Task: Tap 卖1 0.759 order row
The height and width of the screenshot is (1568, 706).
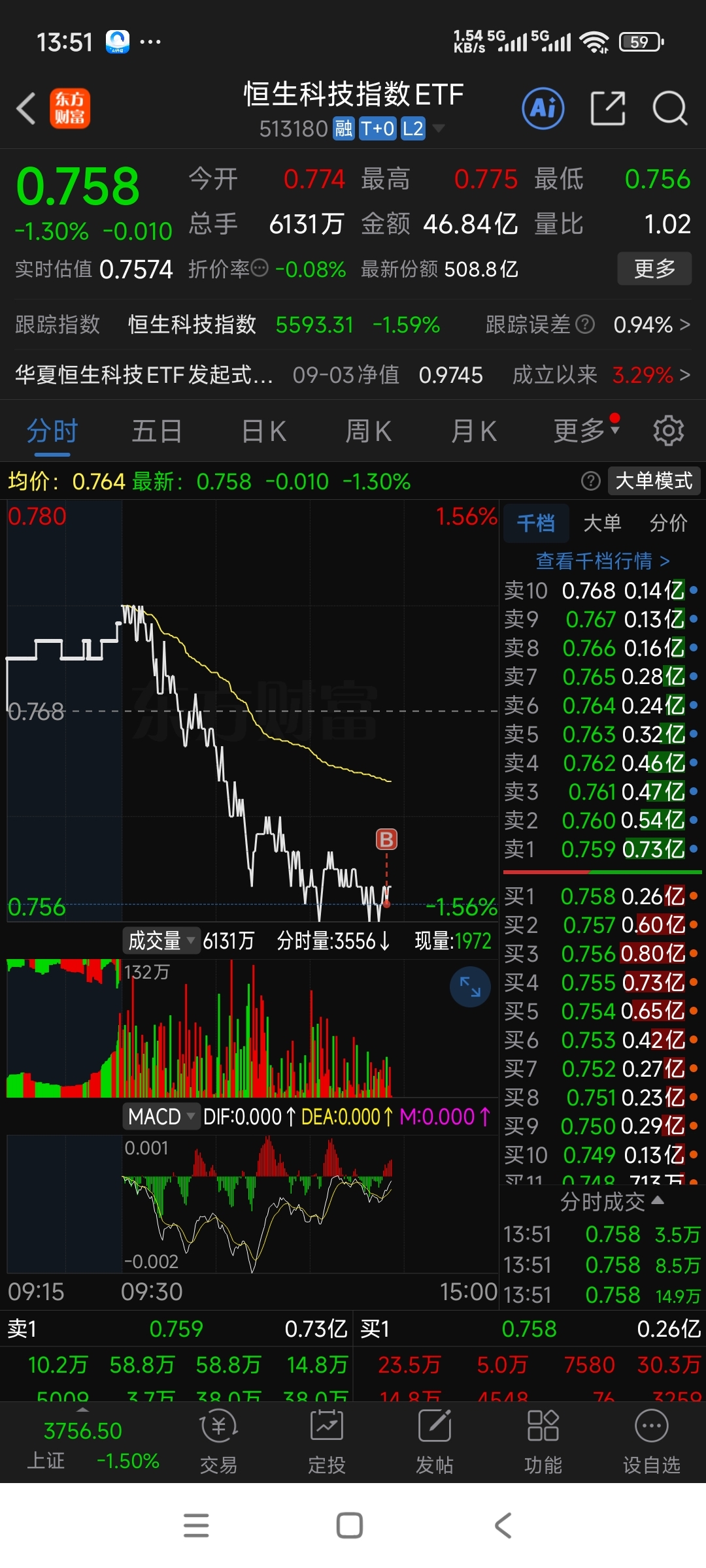Action: pos(601,849)
